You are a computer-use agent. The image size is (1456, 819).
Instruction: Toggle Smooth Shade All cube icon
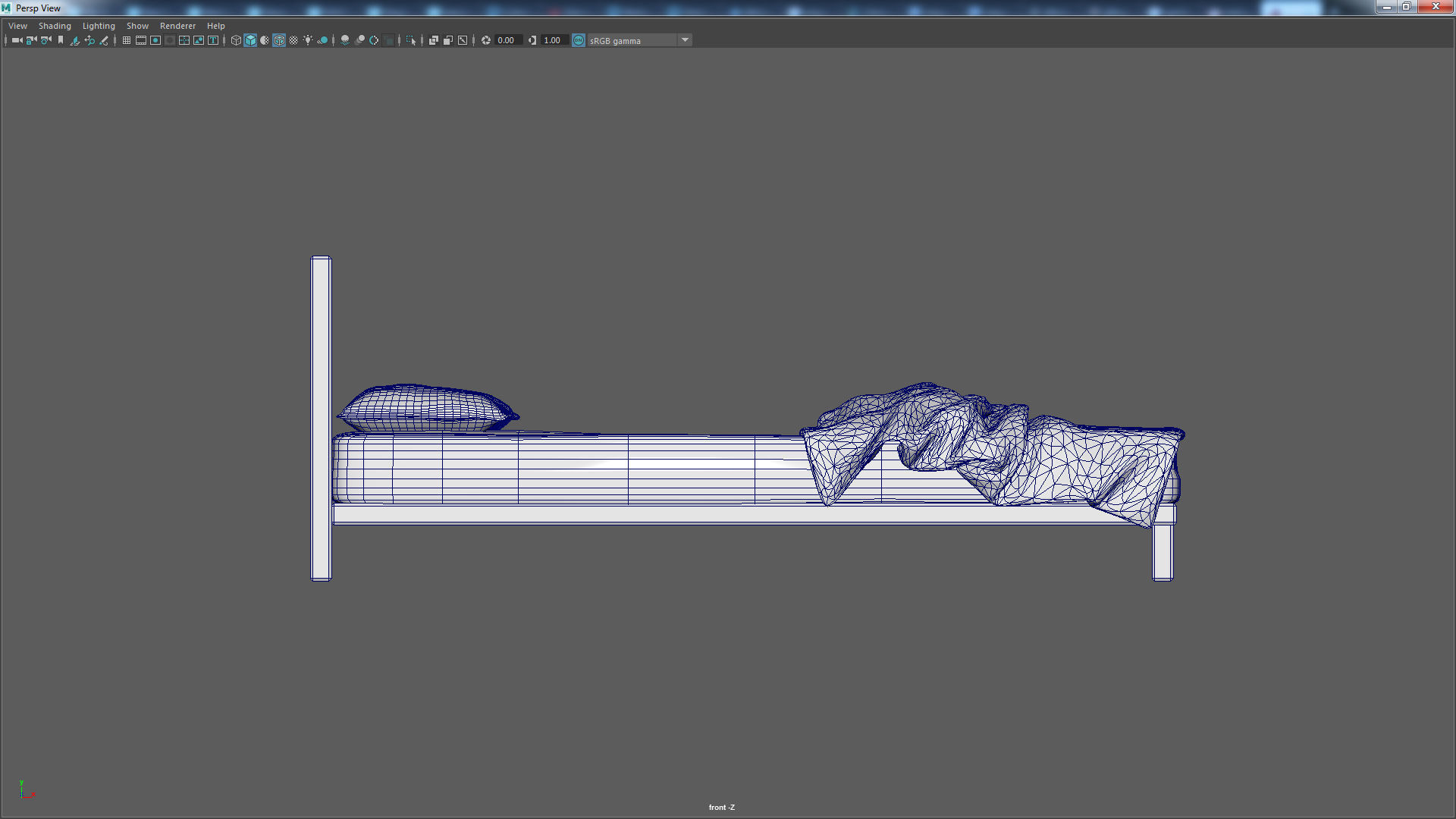[x=250, y=40]
